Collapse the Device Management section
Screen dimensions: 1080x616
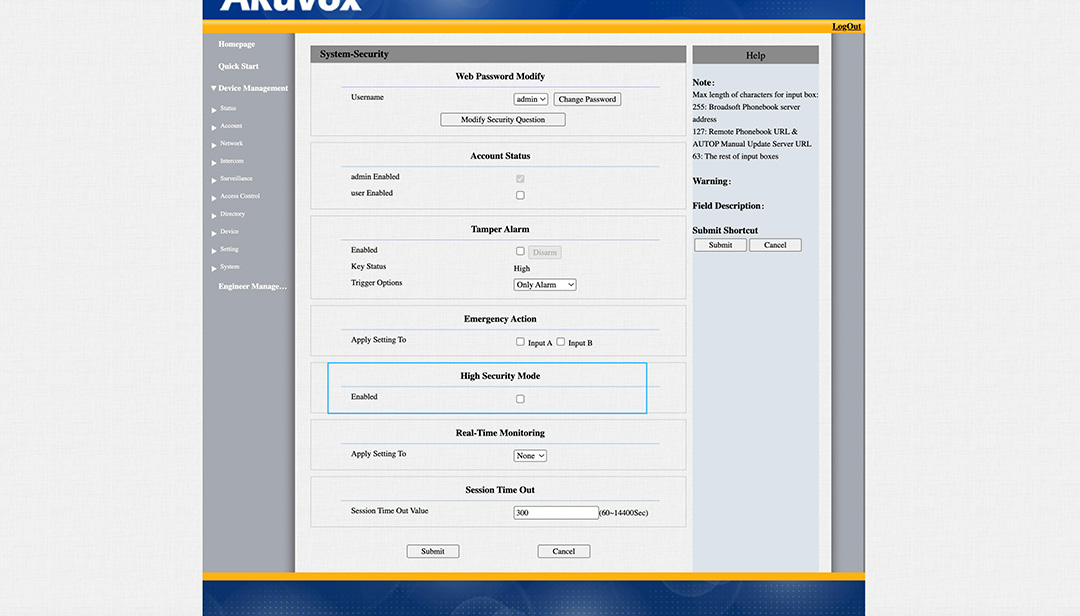(213, 89)
